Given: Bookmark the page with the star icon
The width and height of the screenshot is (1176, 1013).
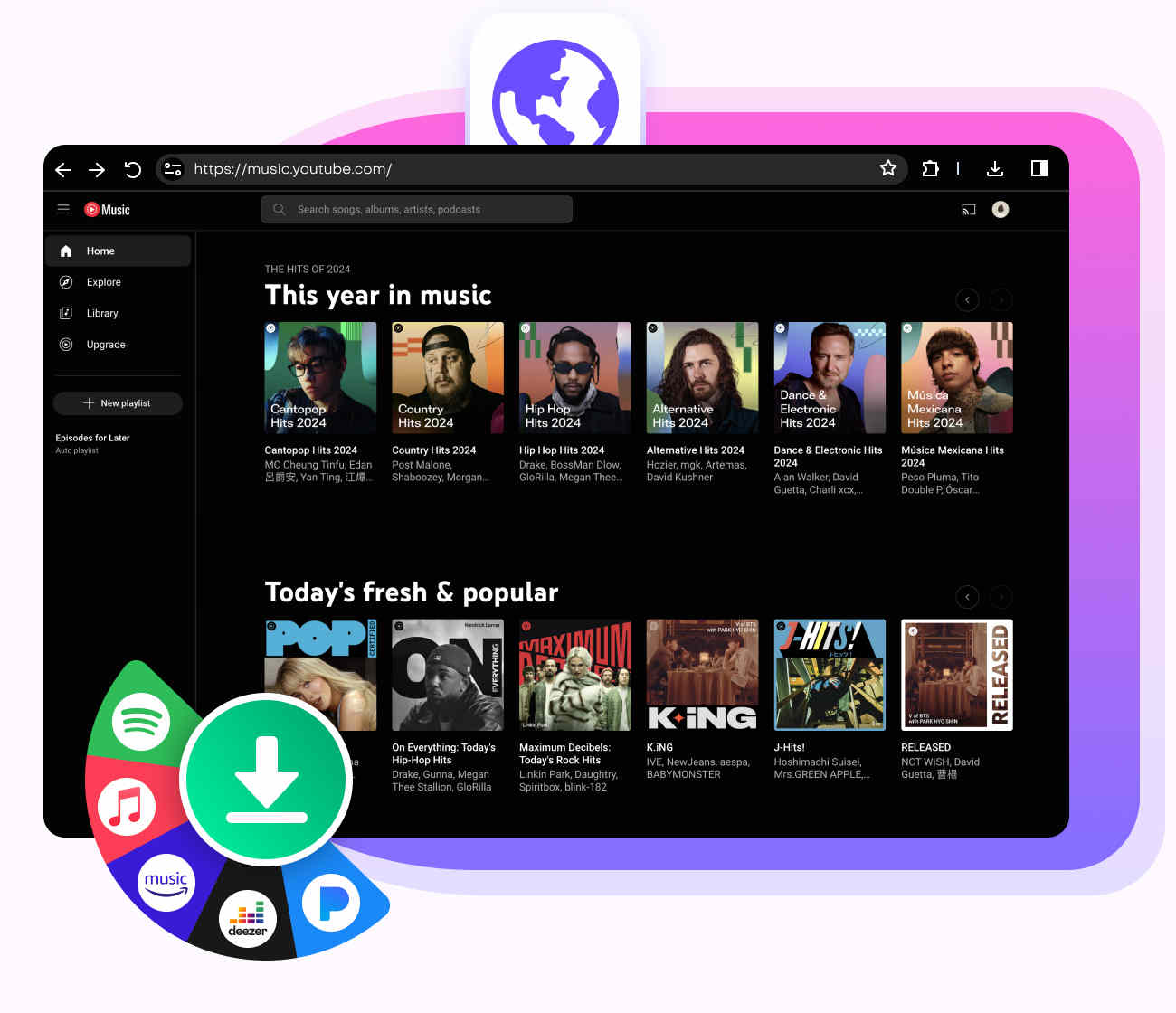Looking at the screenshot, I should (x=887, y=169).
